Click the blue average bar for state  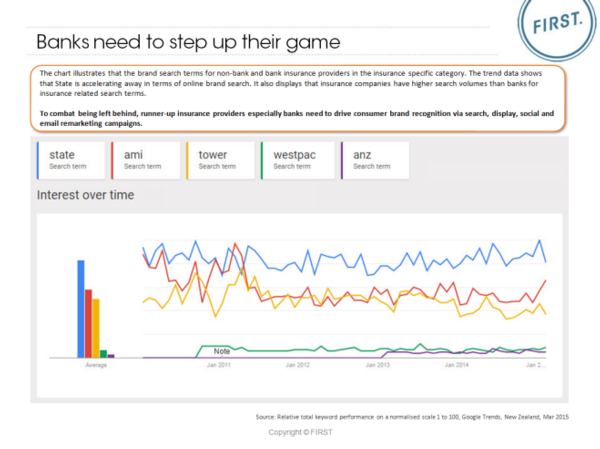click(x=81, y=308)
